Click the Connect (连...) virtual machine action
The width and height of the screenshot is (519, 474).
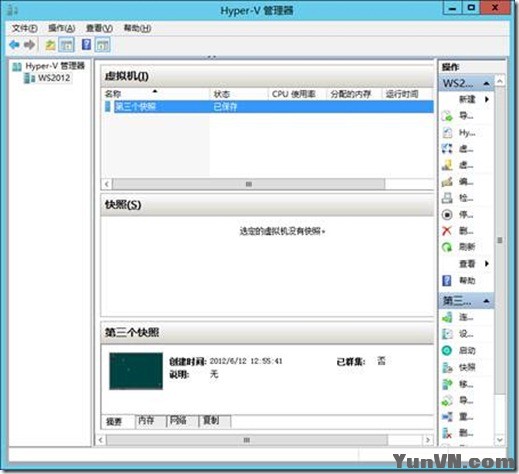coord(466,317)
